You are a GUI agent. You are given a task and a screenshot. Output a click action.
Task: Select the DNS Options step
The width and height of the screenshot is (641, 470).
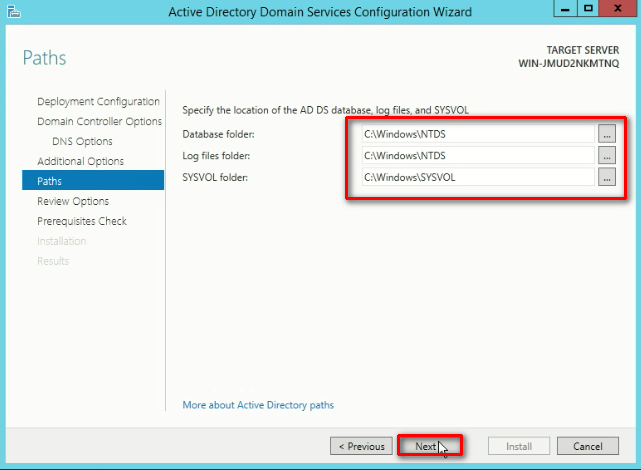82,141
